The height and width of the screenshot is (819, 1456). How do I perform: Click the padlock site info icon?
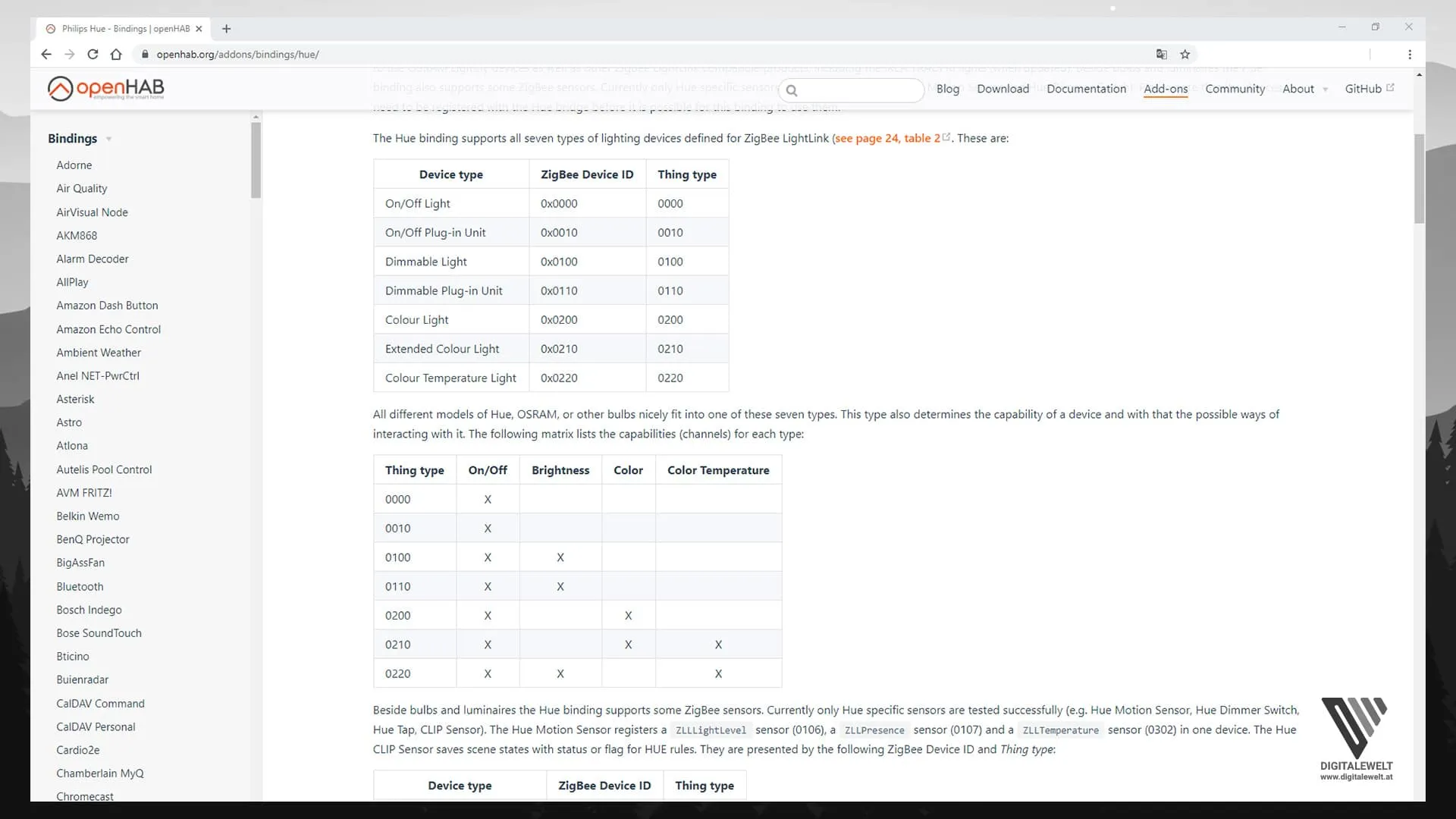point(144,54)
